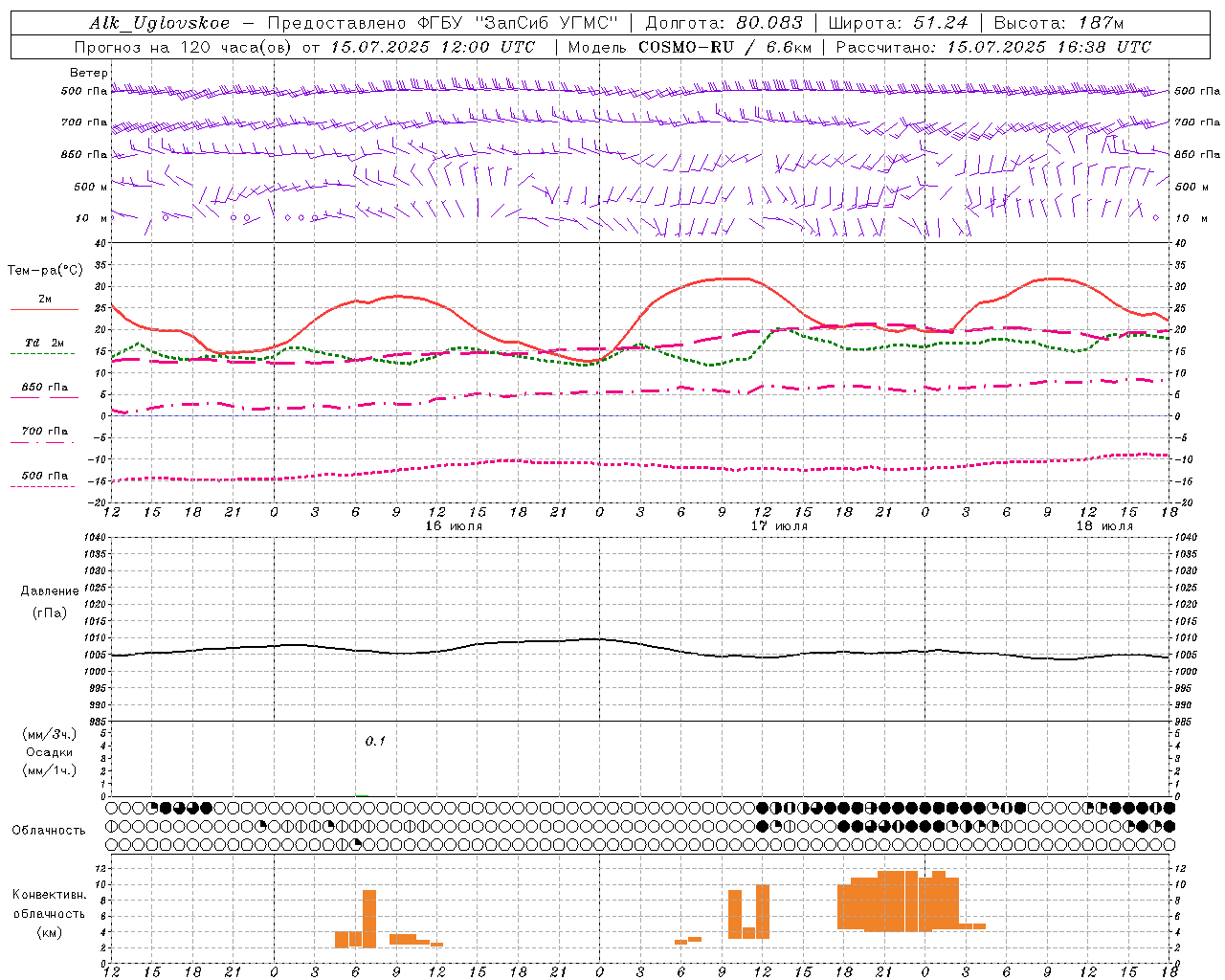Click the station name Alk_Uglovskoe in header

pyautogui.click(x=160, y=23)
